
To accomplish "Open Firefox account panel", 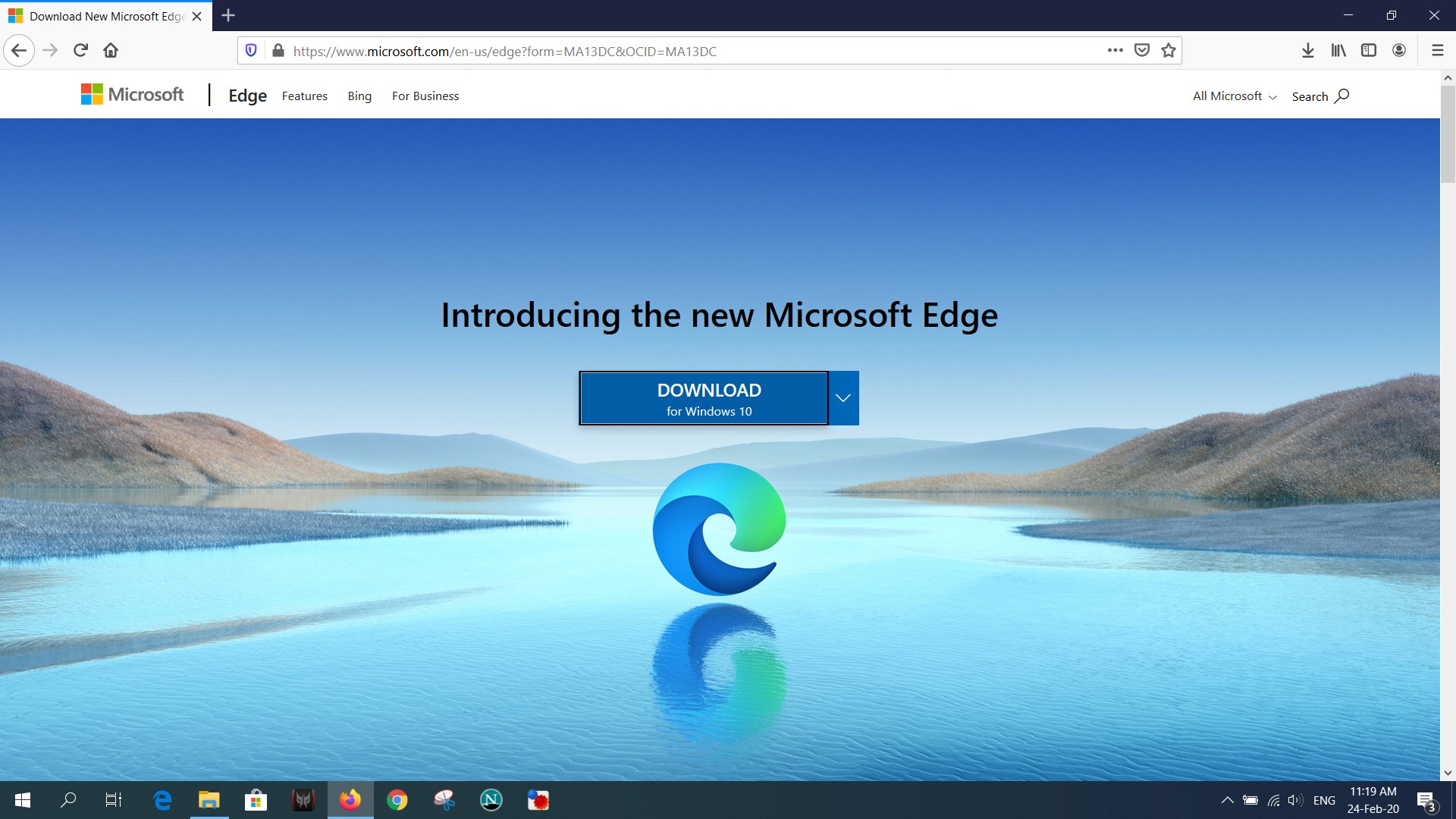I will coord(1399,51).
